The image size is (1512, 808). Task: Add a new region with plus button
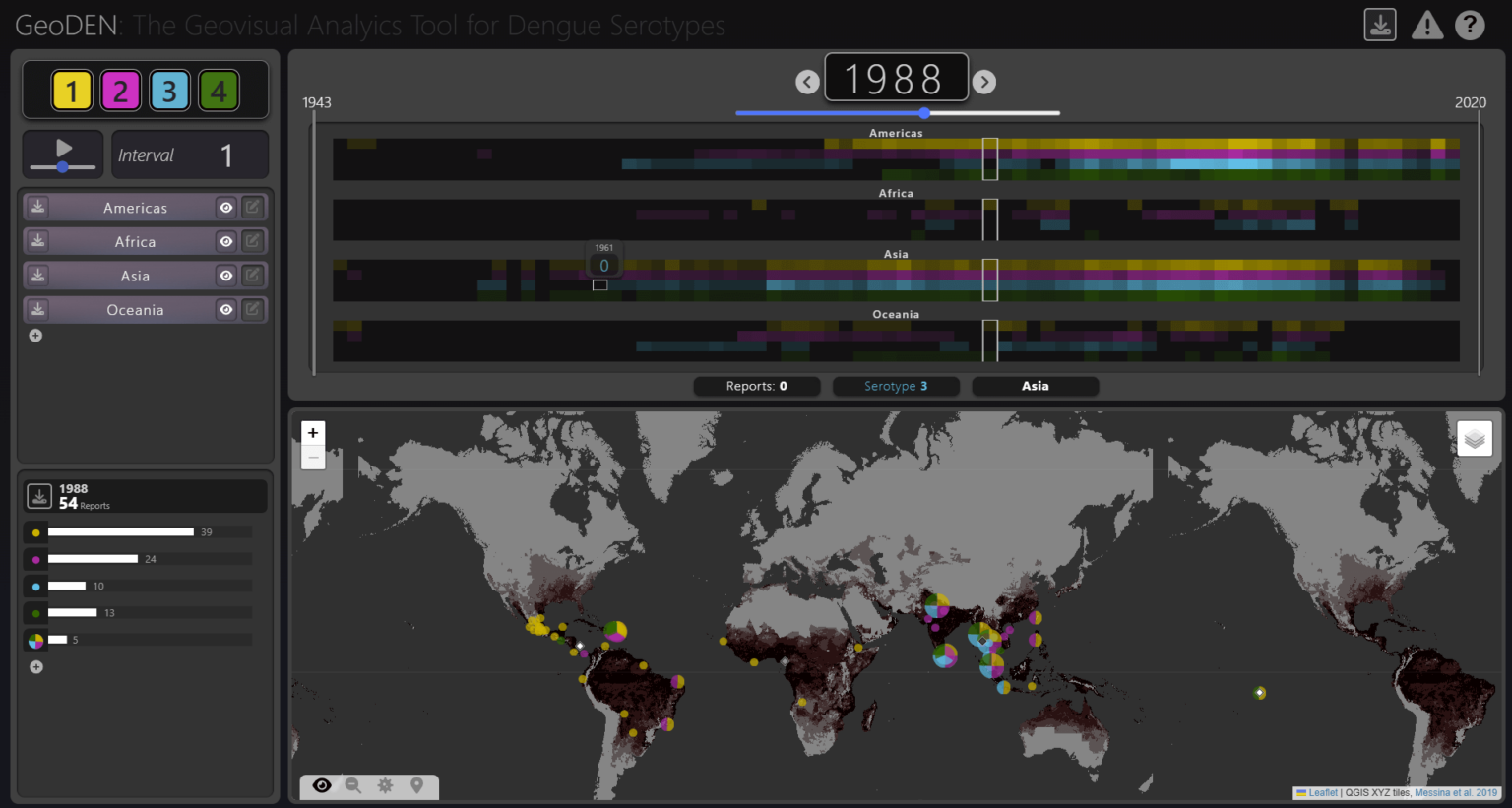[x=35, y=336]
